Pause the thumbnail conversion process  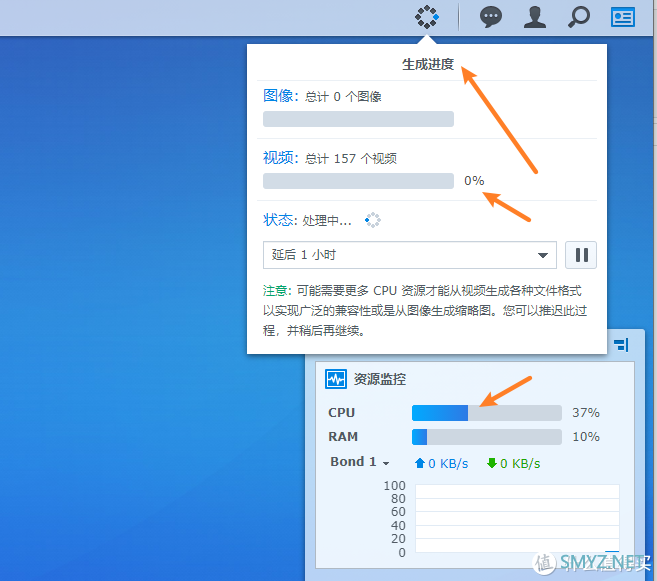[x=581, y=255]
